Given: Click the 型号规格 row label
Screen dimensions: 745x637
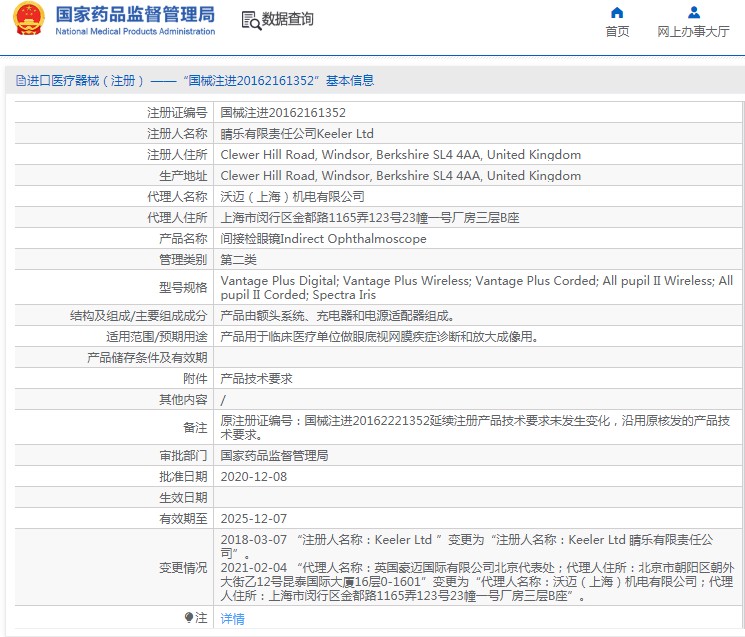Looking at the screenshot, I should point(183,287).
